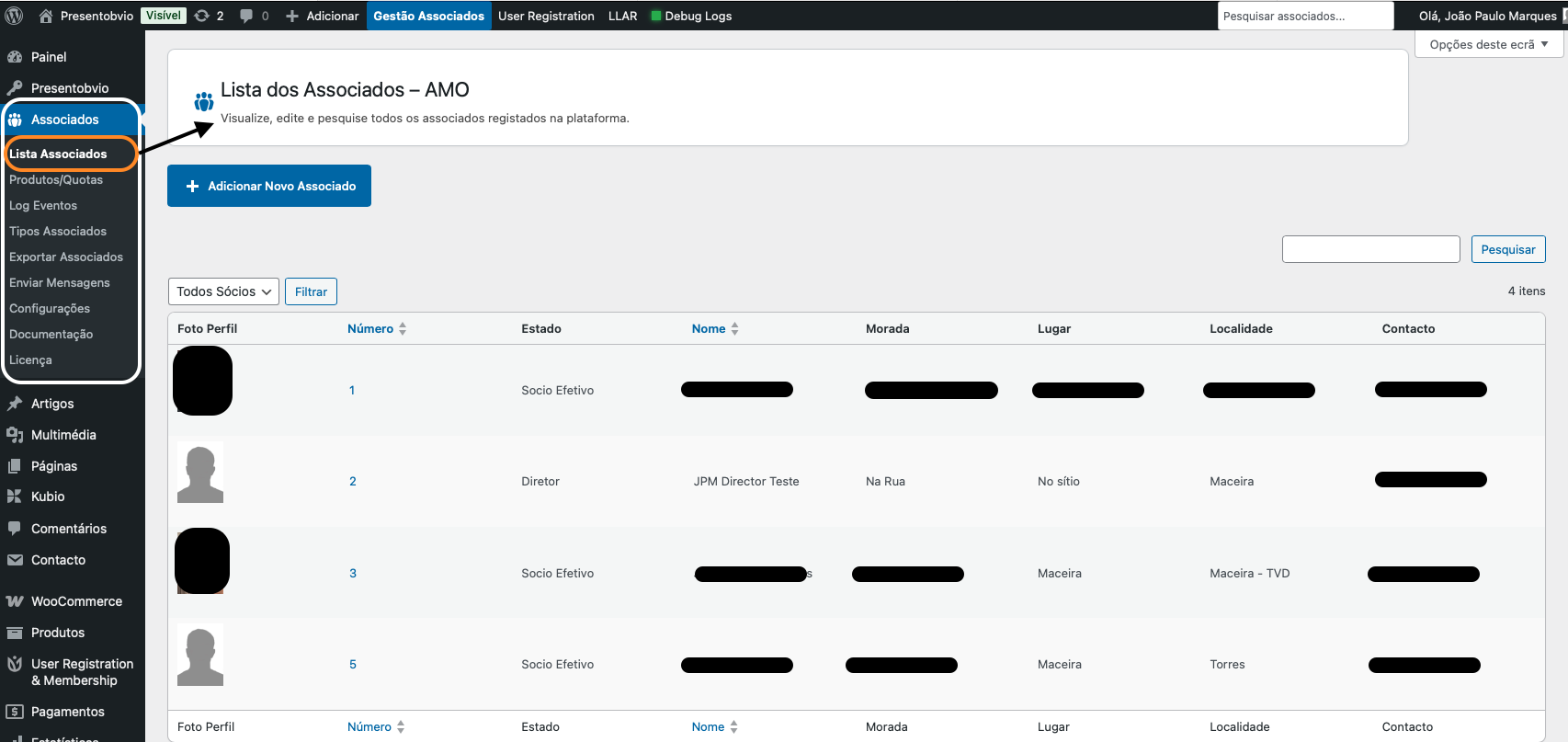Click the Comentários bubble icon in sidebar
1568x742 pixels.
15,529
